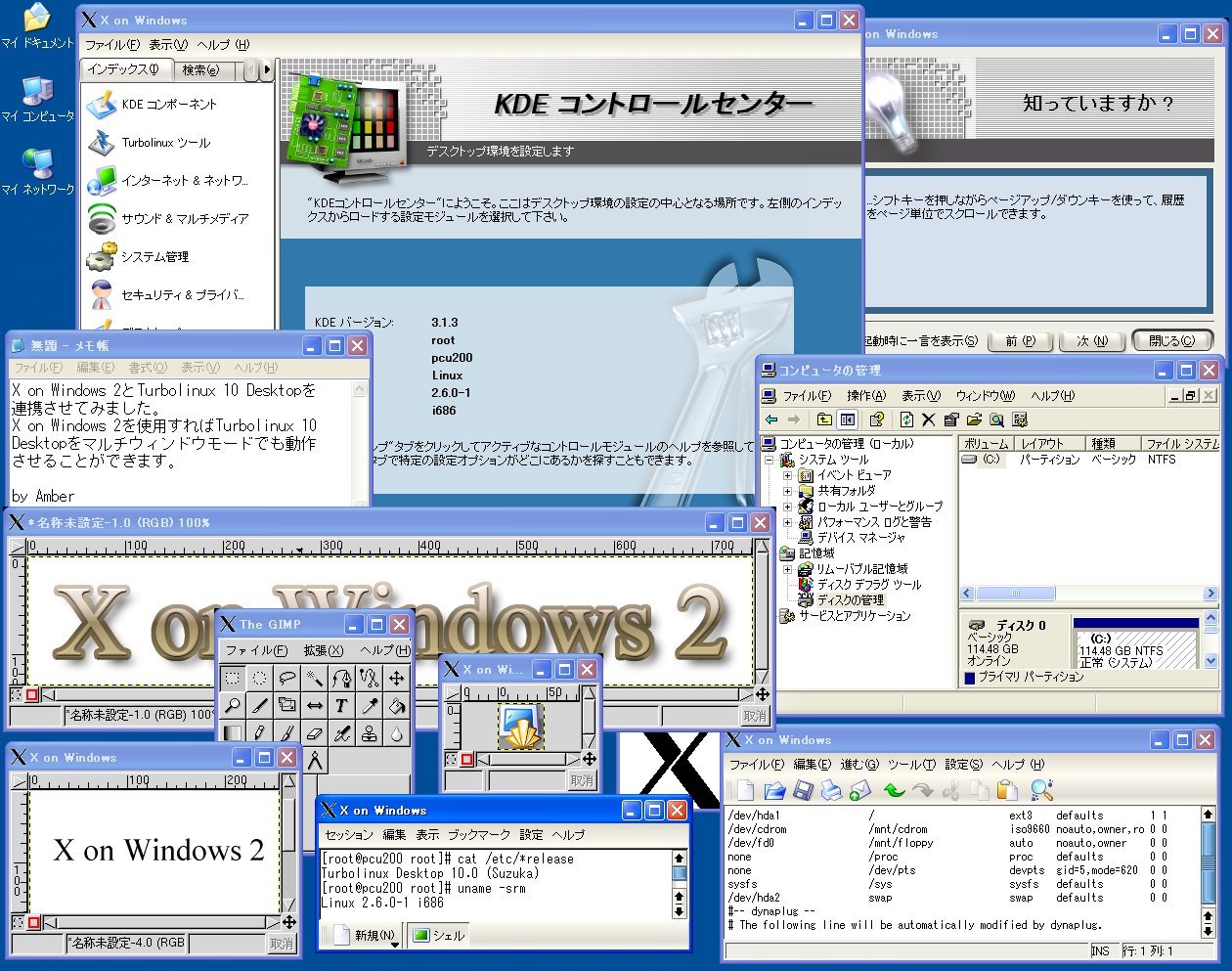The height and width of the screenshot is (971, 1232).
Task: Click the print icon in editor toolbar
Action: 832,790
